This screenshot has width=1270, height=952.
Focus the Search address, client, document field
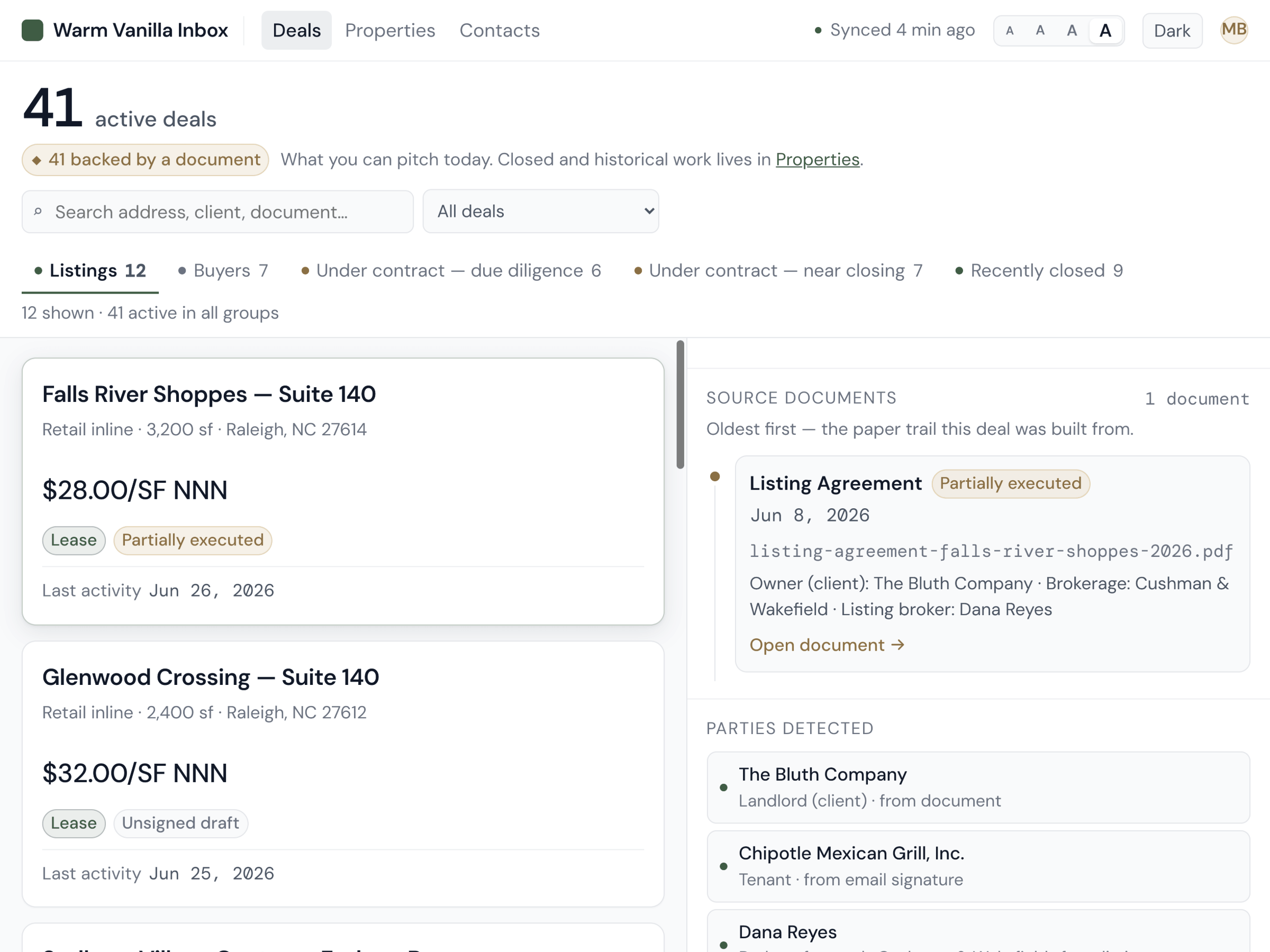[217, 212]
